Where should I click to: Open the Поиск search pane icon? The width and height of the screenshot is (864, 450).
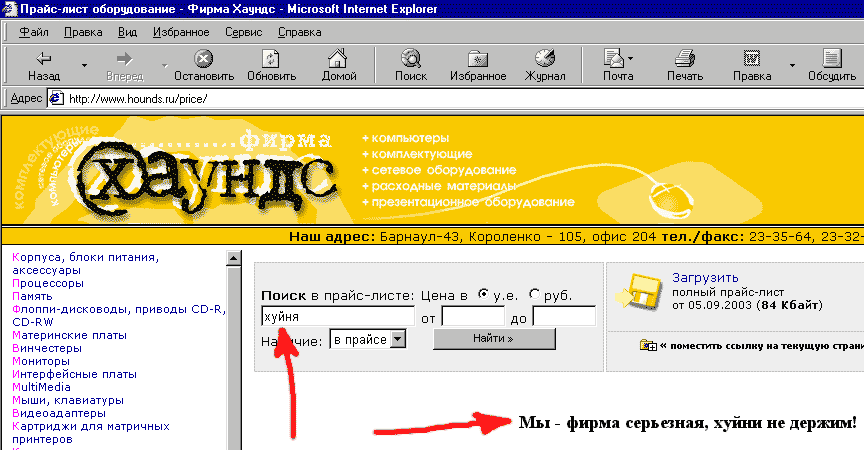(x=411, y=58)
